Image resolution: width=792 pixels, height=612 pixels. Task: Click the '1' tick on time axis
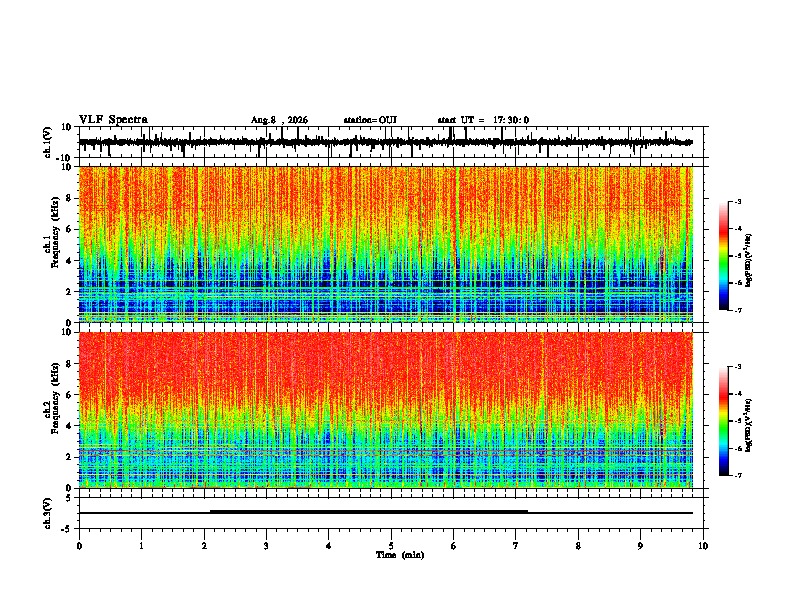pos(141,546)
